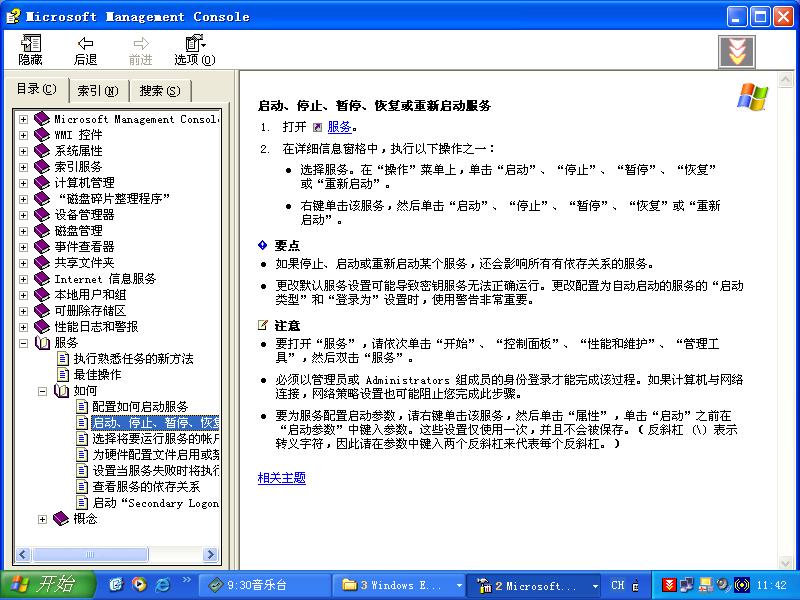Click the tree scrollbar right arrow

(x=210, y=555)
